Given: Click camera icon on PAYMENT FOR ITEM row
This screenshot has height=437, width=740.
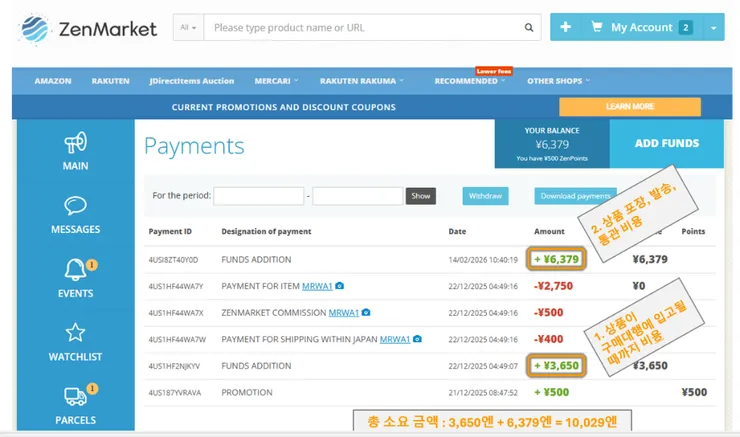Looking at the screenshot, I should (x=339, y=286).
